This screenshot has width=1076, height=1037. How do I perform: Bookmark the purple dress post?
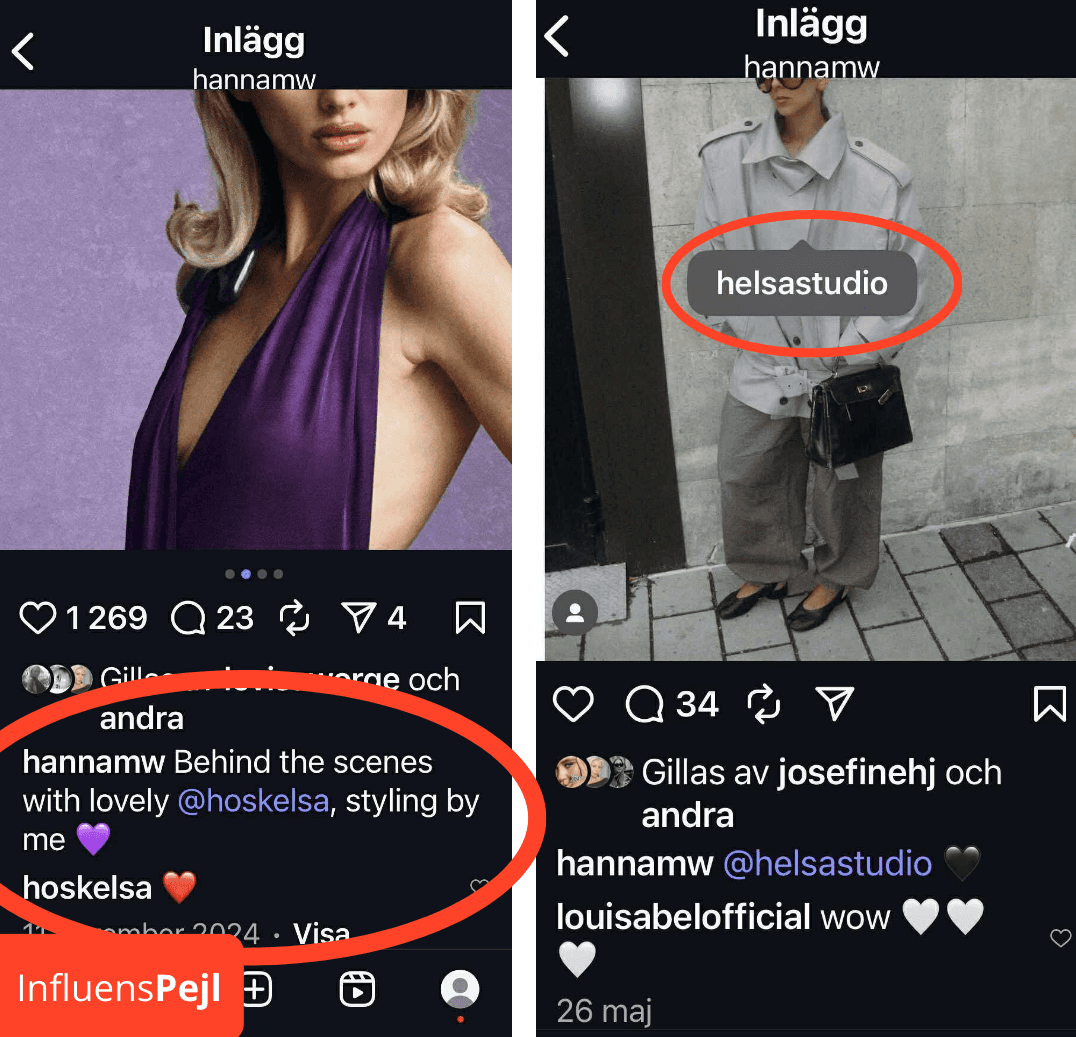470,618
